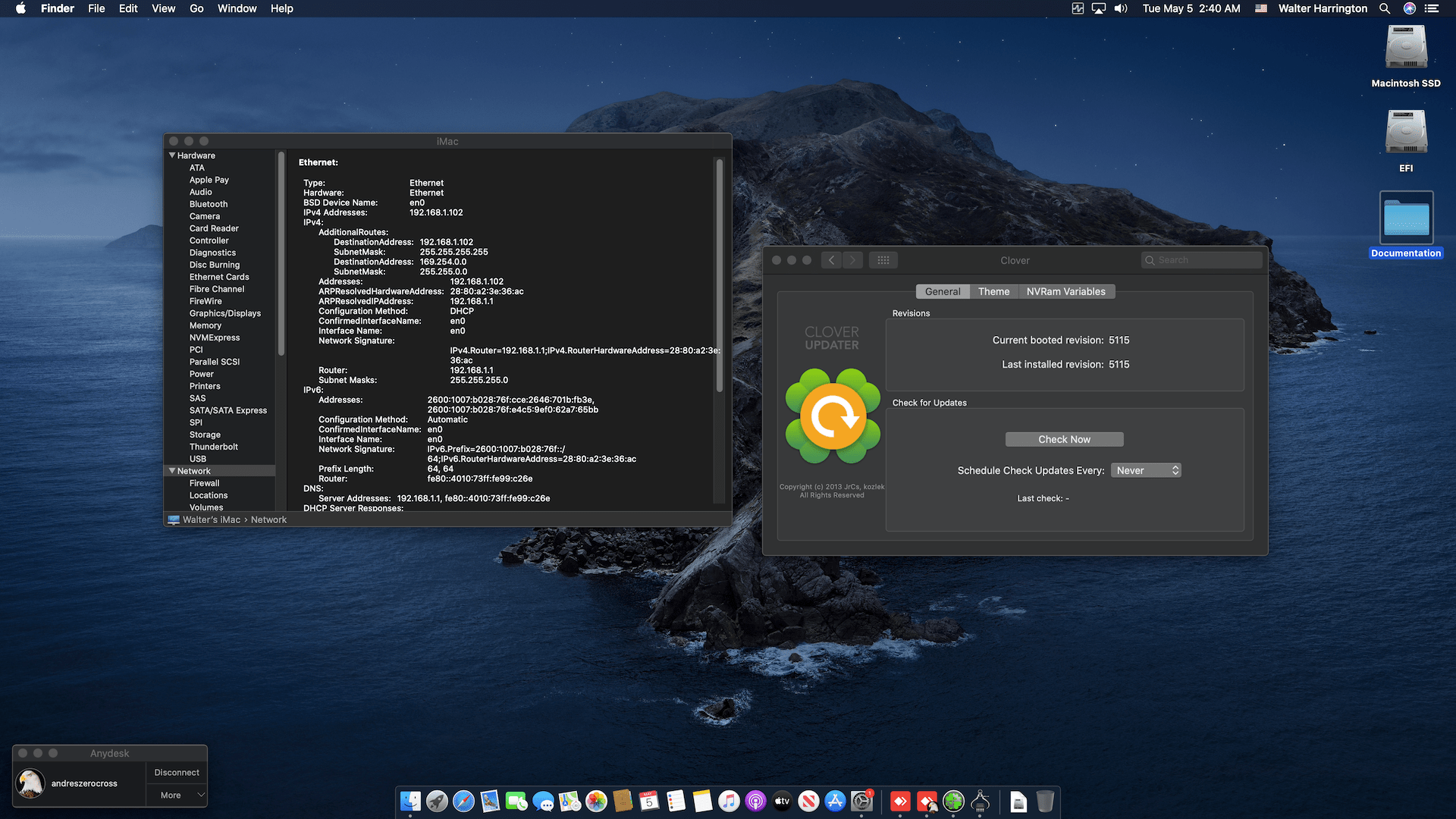Select NVMExpress in the sidebar
Image resolution: width=1456 pixels, height=819 pixels.
[215, 337]
